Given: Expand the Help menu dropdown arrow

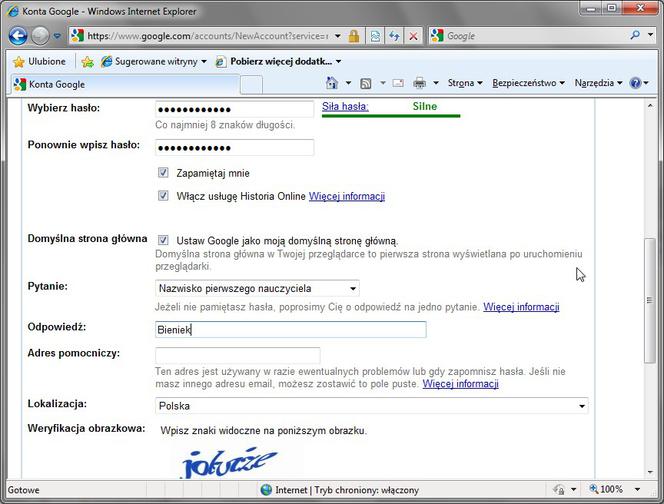Looking at the screenshot, I should click(x=646, y=83).
